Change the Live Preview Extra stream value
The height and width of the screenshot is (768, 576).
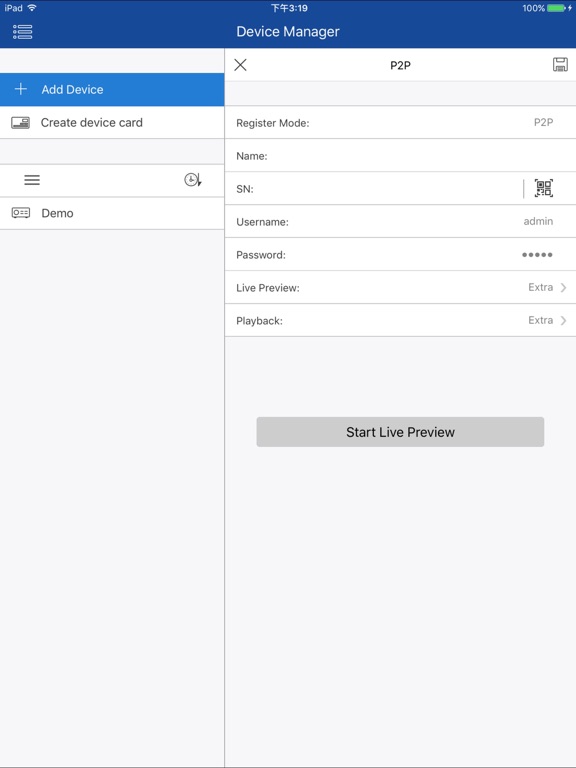pos(540,288)
